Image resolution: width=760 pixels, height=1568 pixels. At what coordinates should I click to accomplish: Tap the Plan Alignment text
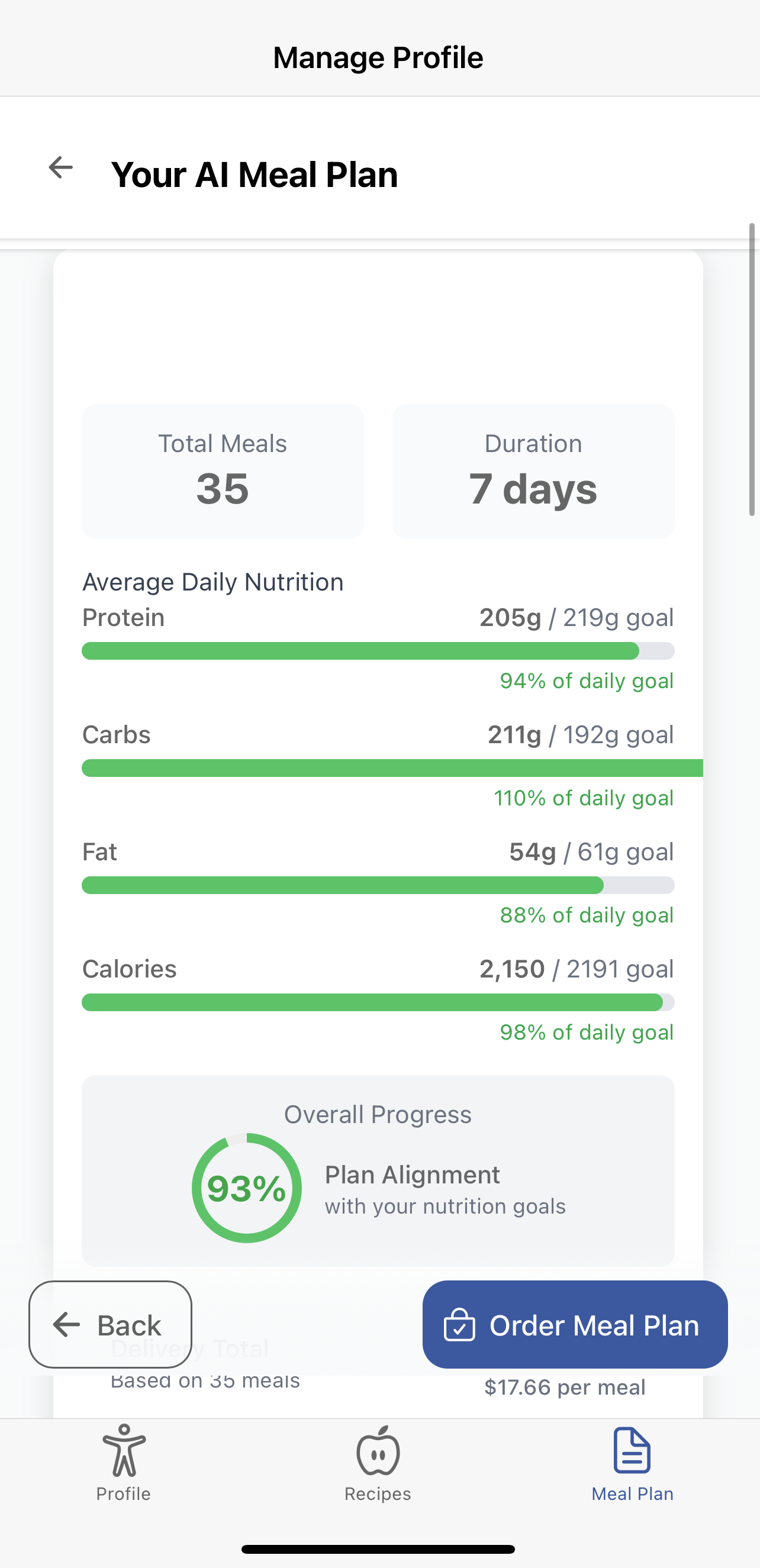(x=413, y=1175)
